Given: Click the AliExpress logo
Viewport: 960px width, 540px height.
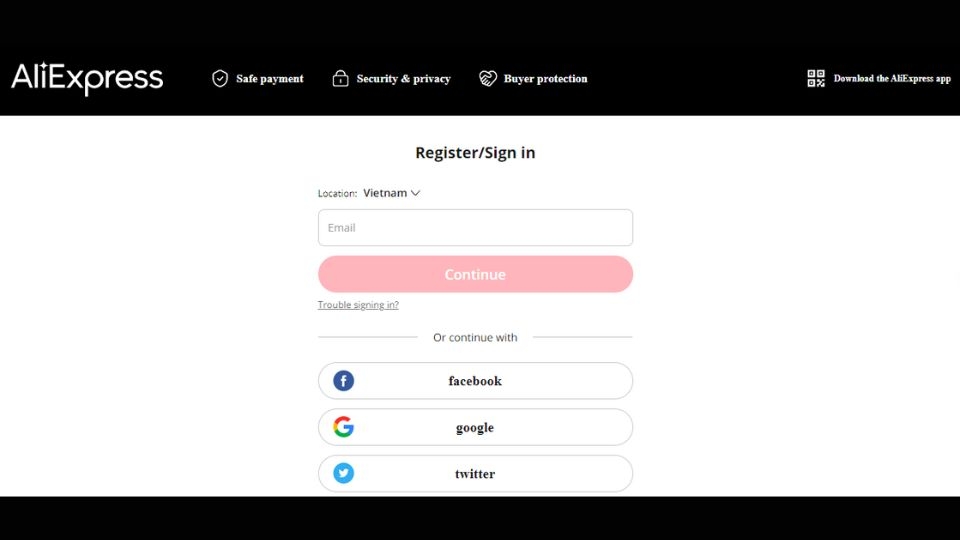Looking at the screenshot, I should tap(87, 78).
